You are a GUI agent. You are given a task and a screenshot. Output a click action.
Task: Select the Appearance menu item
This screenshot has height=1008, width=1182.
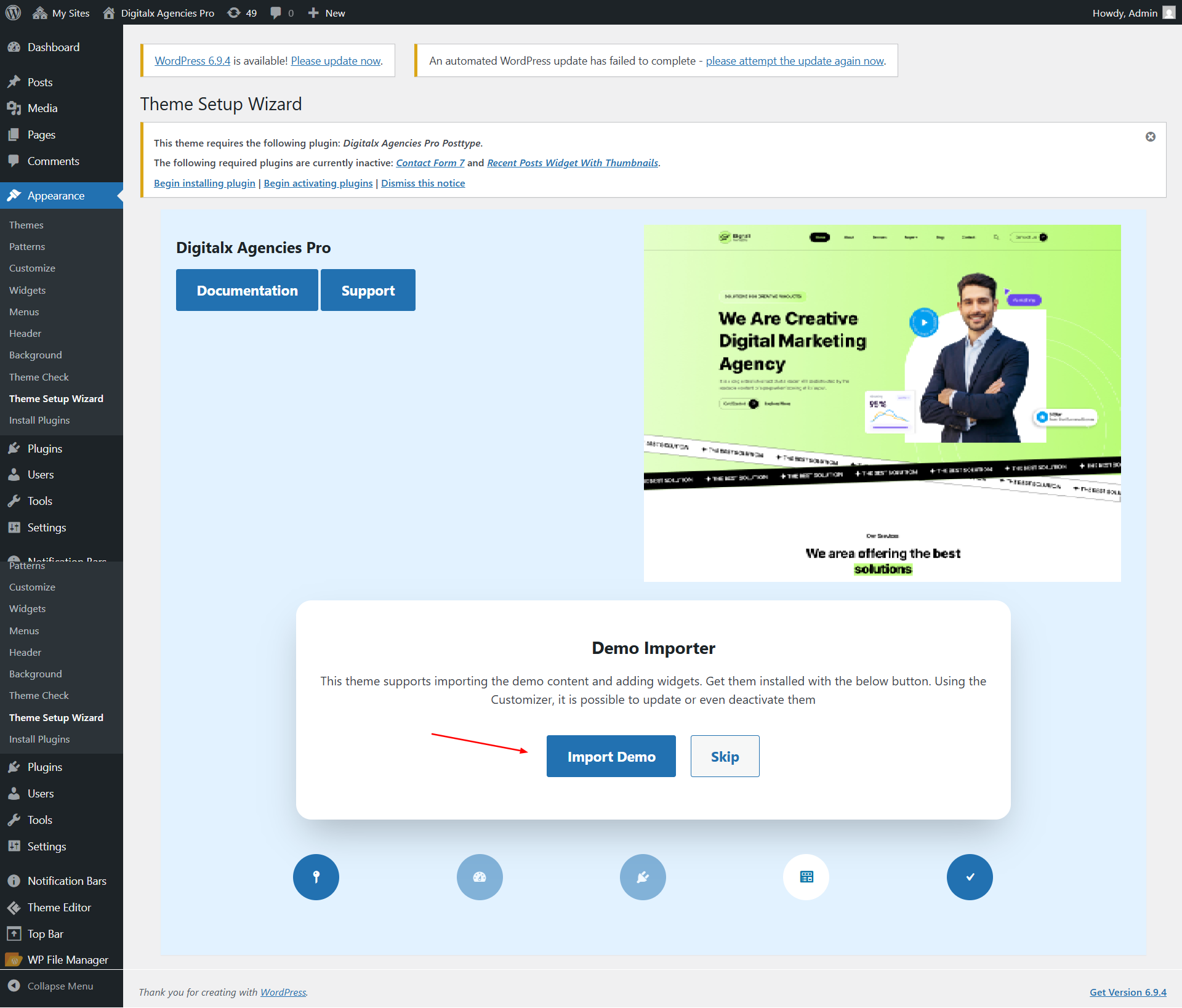click(62, 196)
